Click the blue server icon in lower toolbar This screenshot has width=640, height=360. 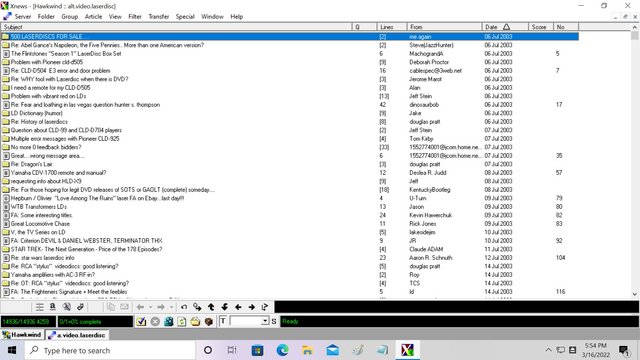tap(169, 322)
